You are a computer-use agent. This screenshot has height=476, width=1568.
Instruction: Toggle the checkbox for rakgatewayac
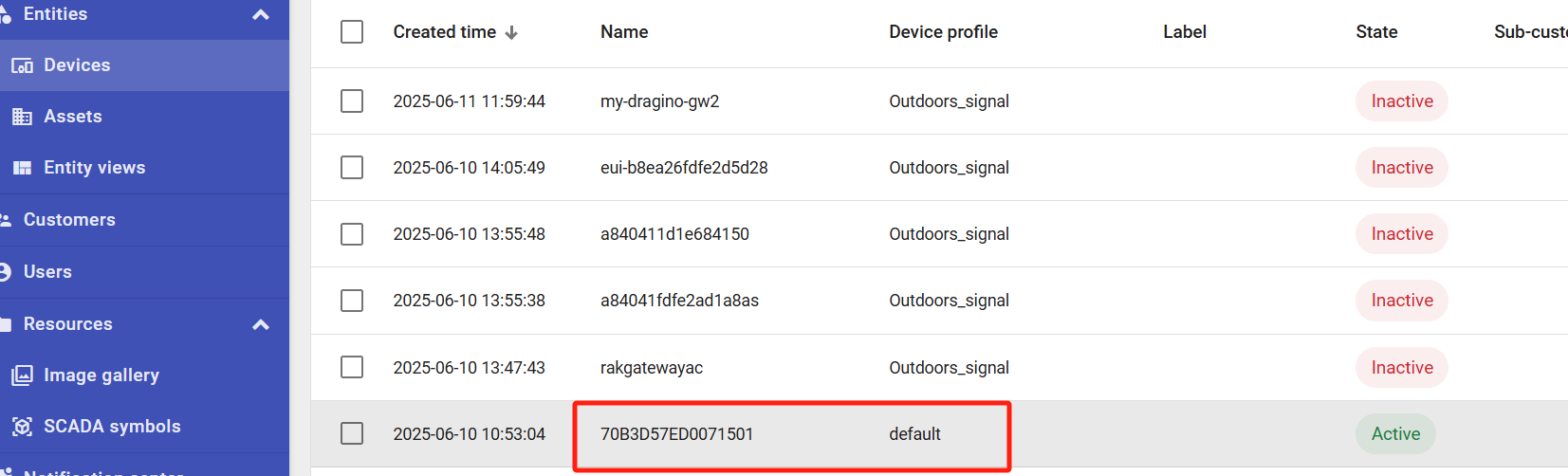tap(352, 367)
